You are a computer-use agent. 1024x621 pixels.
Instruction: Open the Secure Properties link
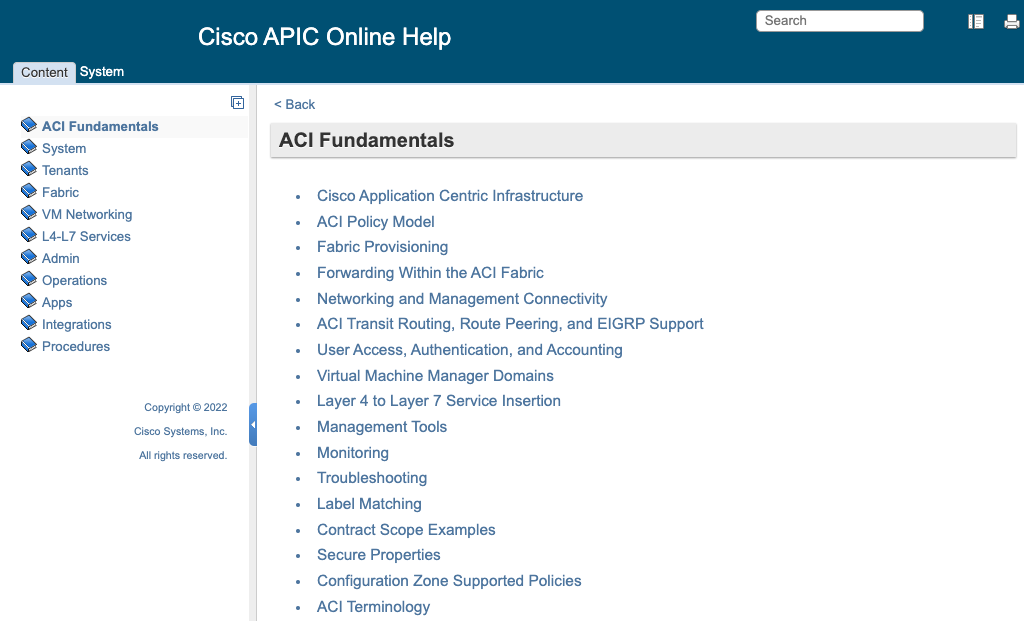point(379,555)
